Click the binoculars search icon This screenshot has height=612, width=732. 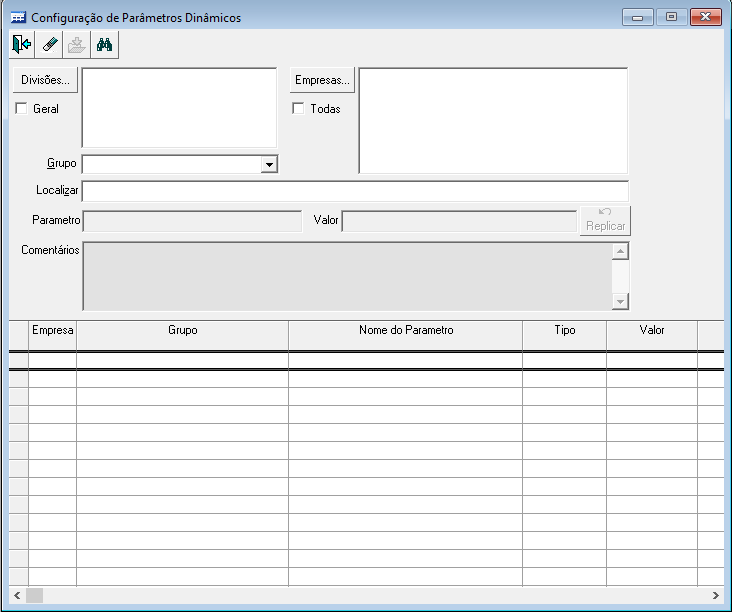pos(105,45)
